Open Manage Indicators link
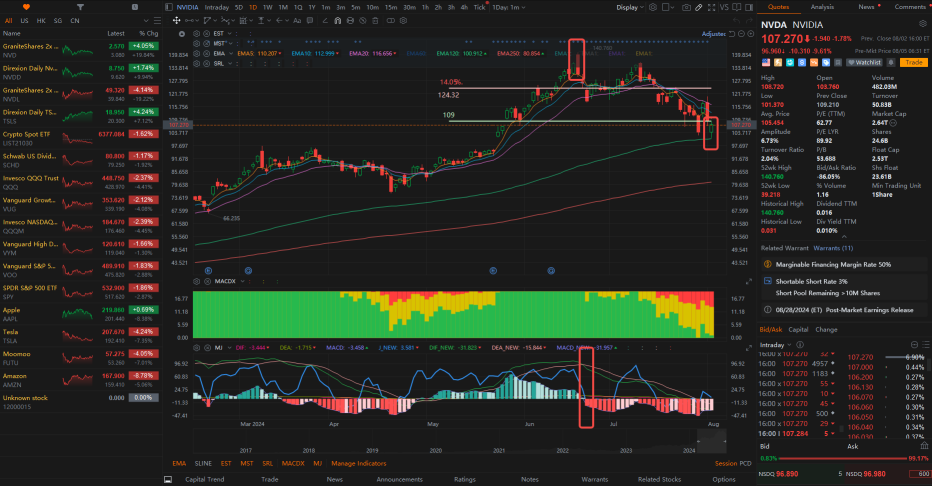Screen dimensions: 932x486 click(358, 463)
